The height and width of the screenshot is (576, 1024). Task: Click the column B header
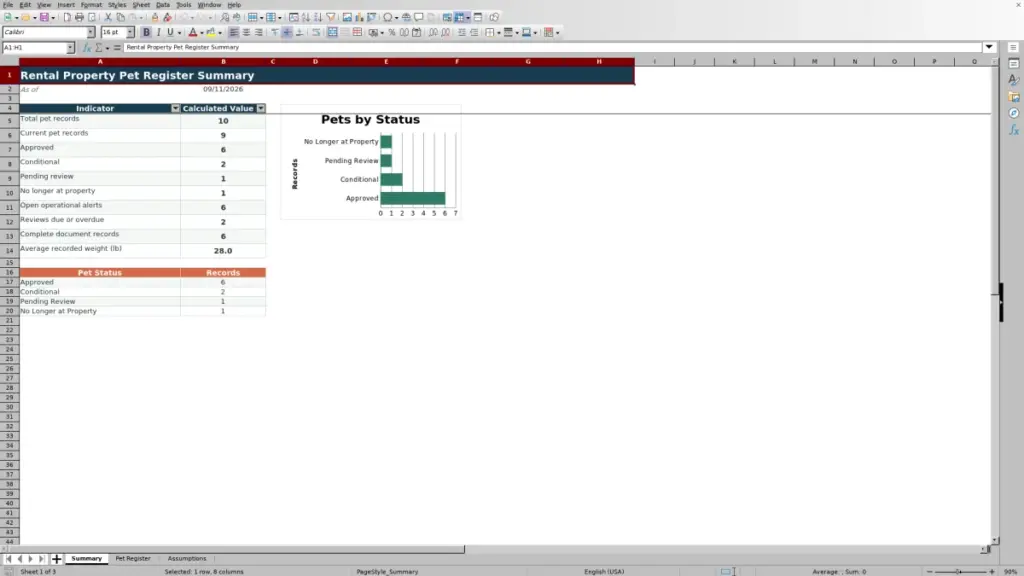(223, 61)
